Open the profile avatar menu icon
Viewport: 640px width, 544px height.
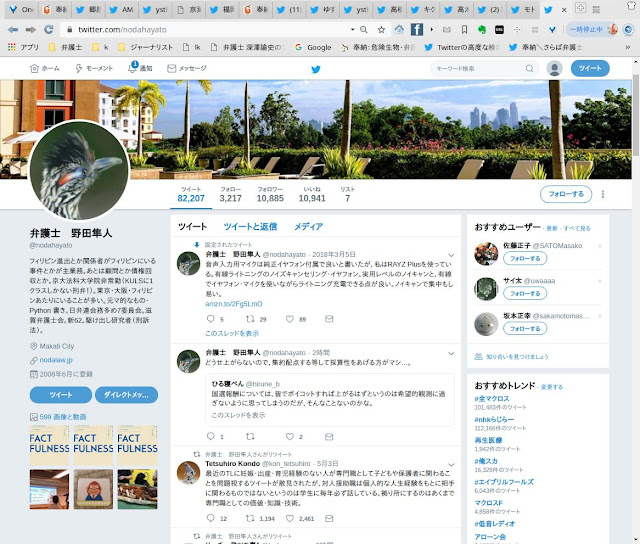pyautogui.click(x=554, y=68)
